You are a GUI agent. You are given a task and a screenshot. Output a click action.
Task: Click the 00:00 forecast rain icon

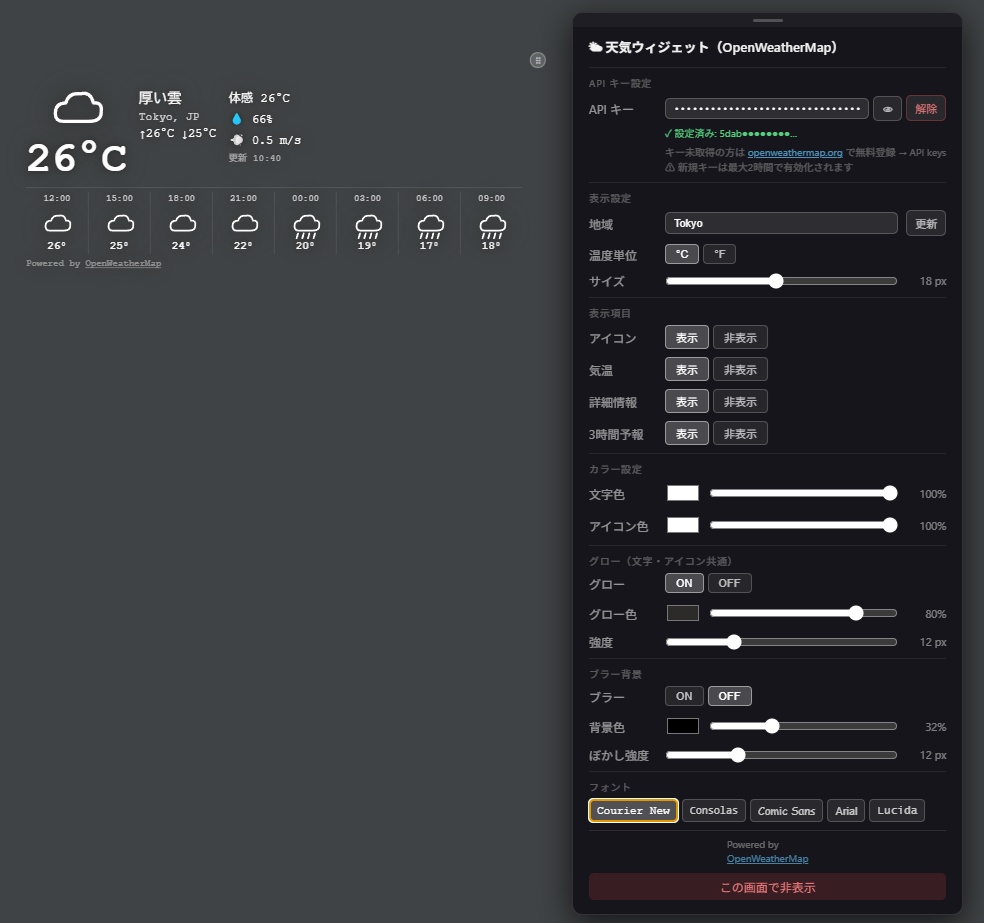[306, 227]
